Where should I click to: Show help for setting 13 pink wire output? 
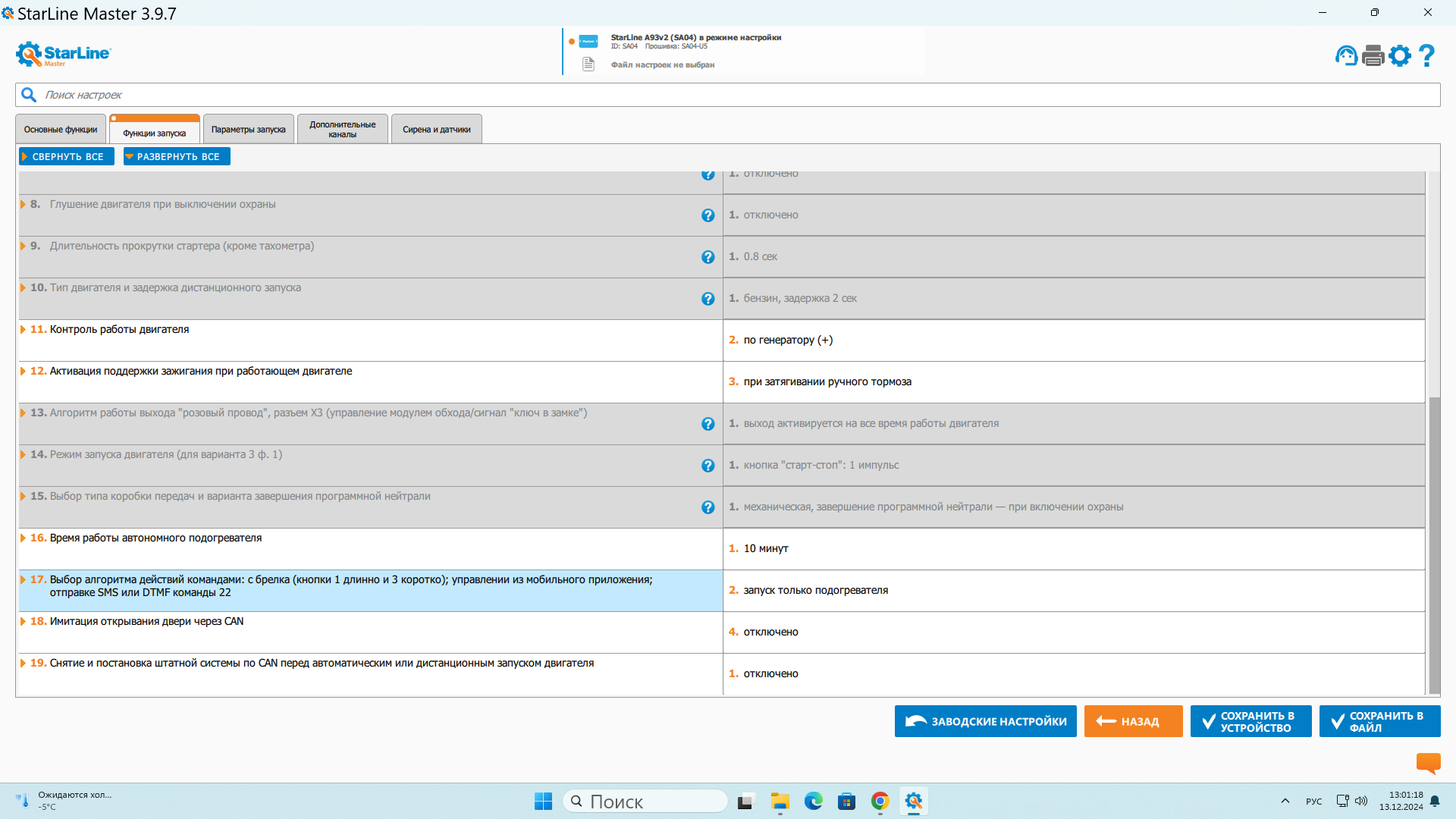(x=708, y=424)
